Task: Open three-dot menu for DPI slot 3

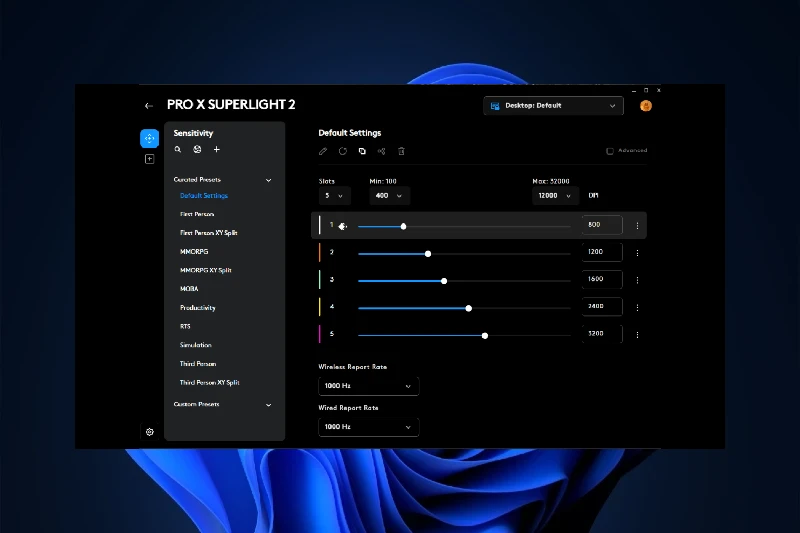Action: 637,281
